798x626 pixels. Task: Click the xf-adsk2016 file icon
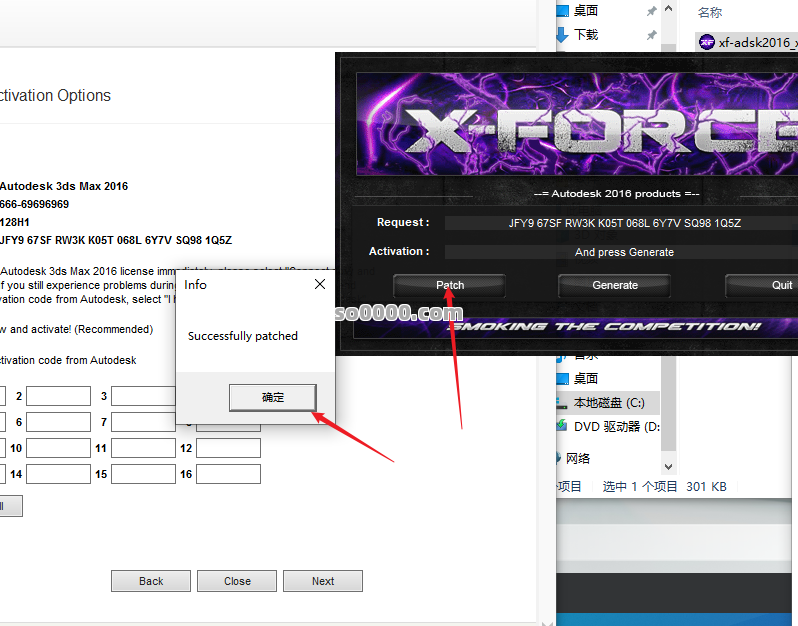(x=707, y=42)
